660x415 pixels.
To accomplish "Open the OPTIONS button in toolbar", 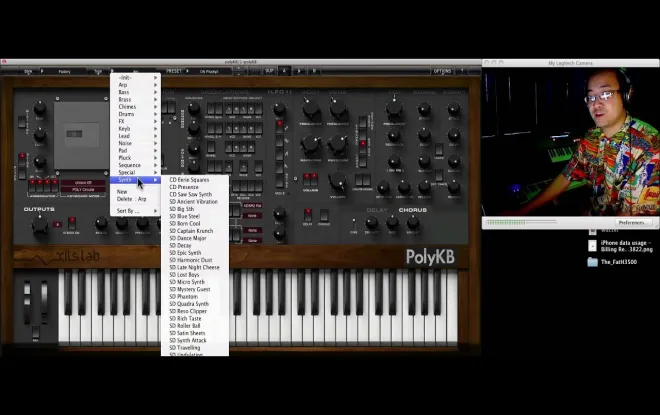I will [x=442, y=71].
